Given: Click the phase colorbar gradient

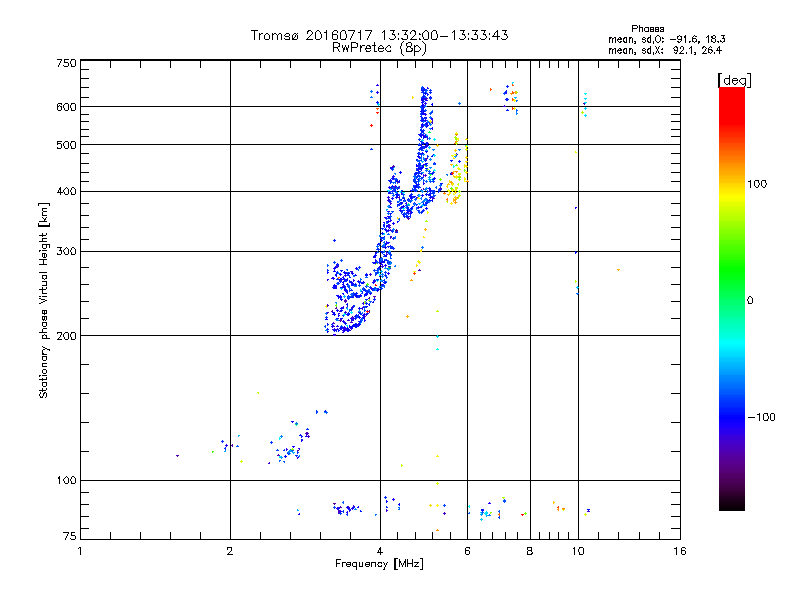Looking at the screenshot, I should (x=732, y=298).
